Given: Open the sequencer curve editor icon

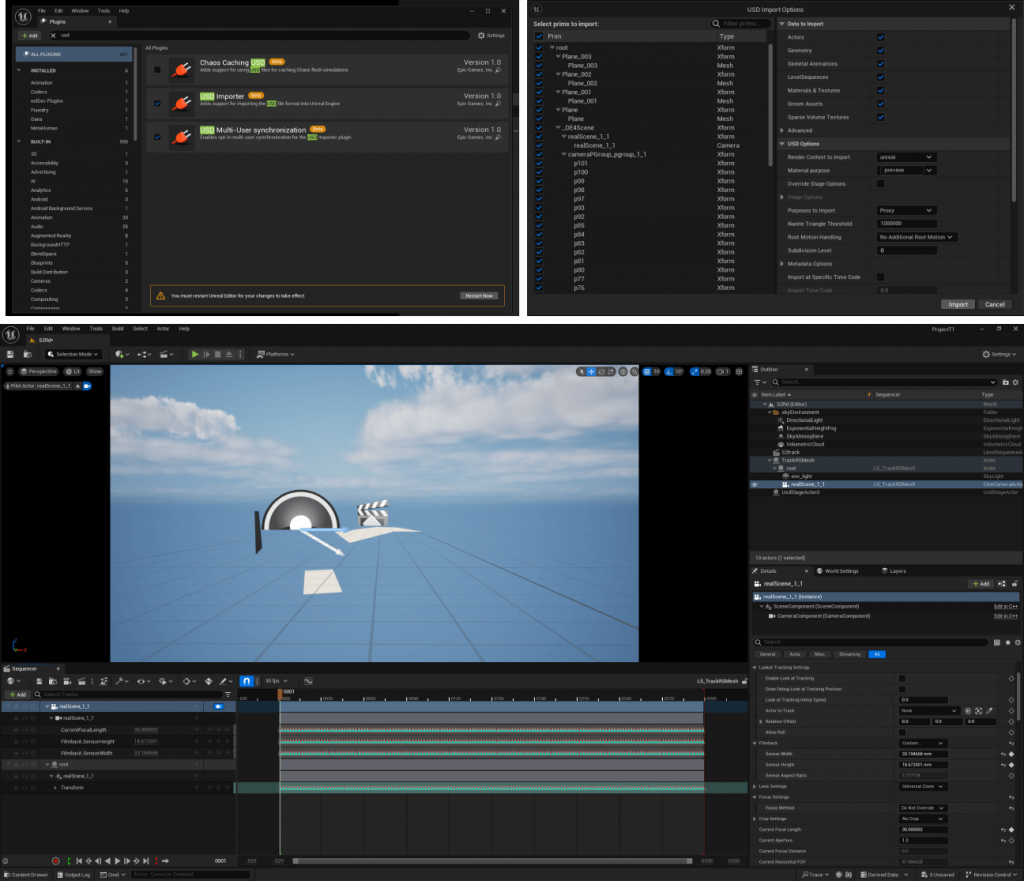Looking at the screenshot, I should click(x=308, y=681).
